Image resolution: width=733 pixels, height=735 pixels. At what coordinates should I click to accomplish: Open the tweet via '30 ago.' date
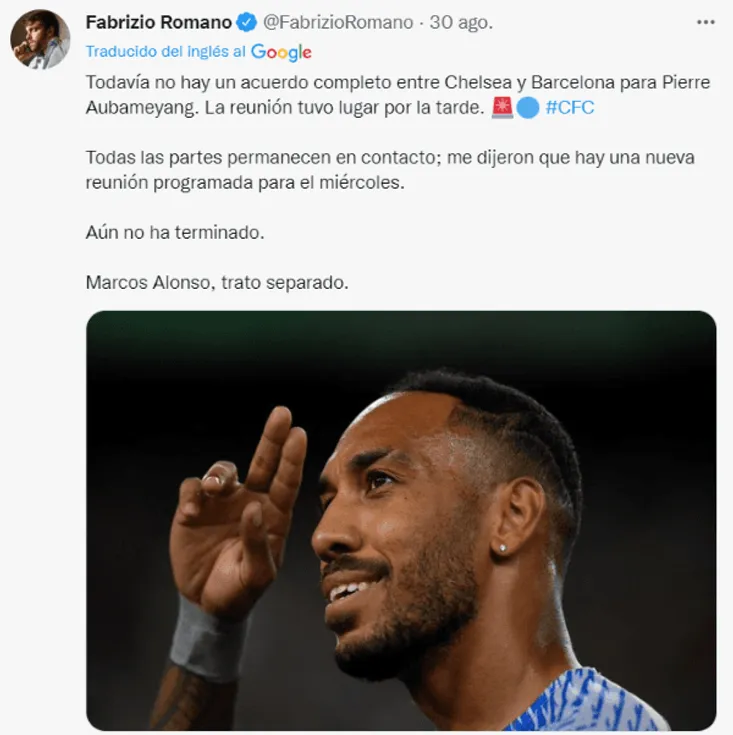[x=461, y=22]
